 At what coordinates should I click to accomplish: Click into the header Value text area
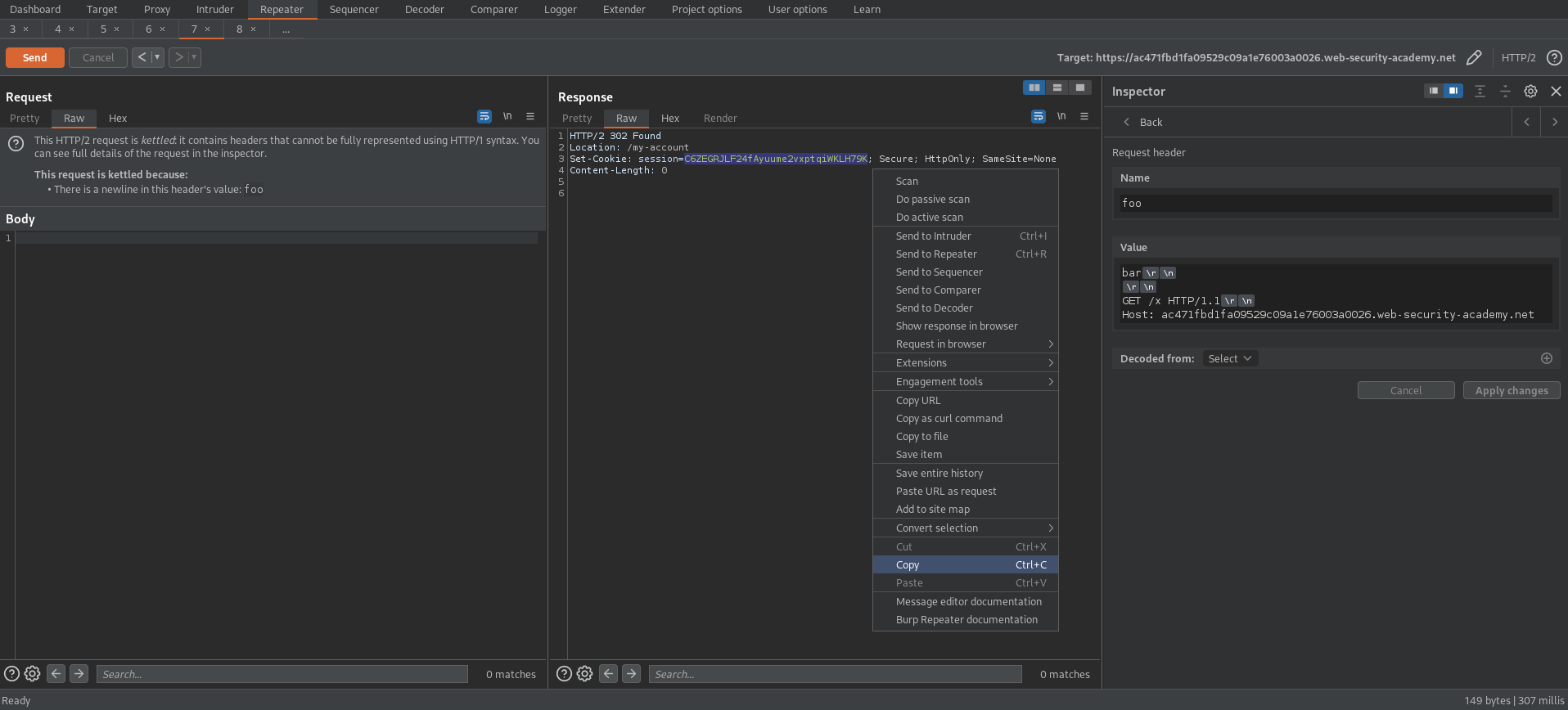(1335, 294)
